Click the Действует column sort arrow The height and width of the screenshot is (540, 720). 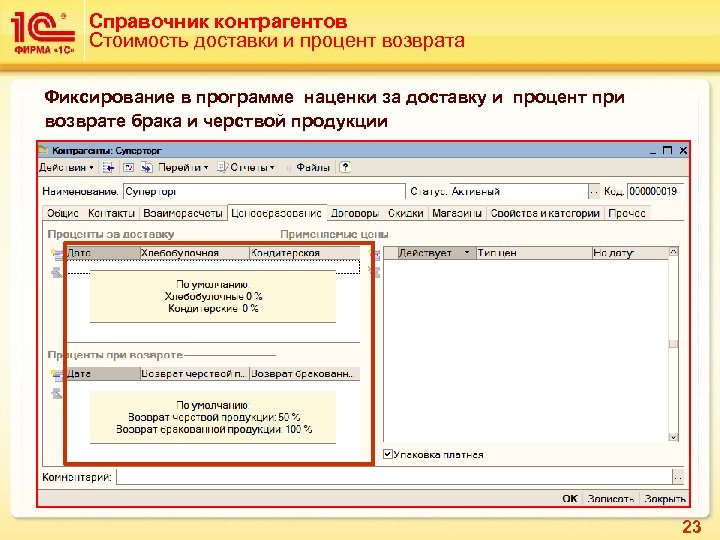click(x=467, y=253)
